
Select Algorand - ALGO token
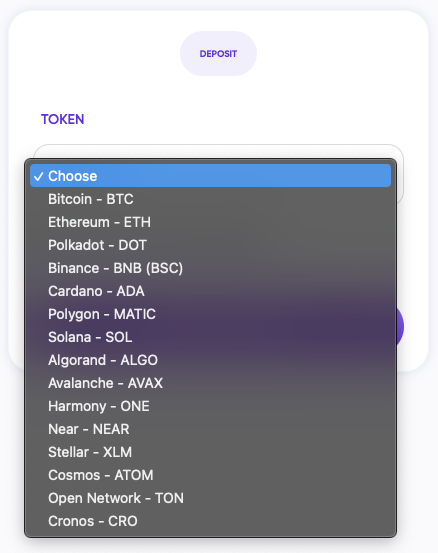point(211,360)
